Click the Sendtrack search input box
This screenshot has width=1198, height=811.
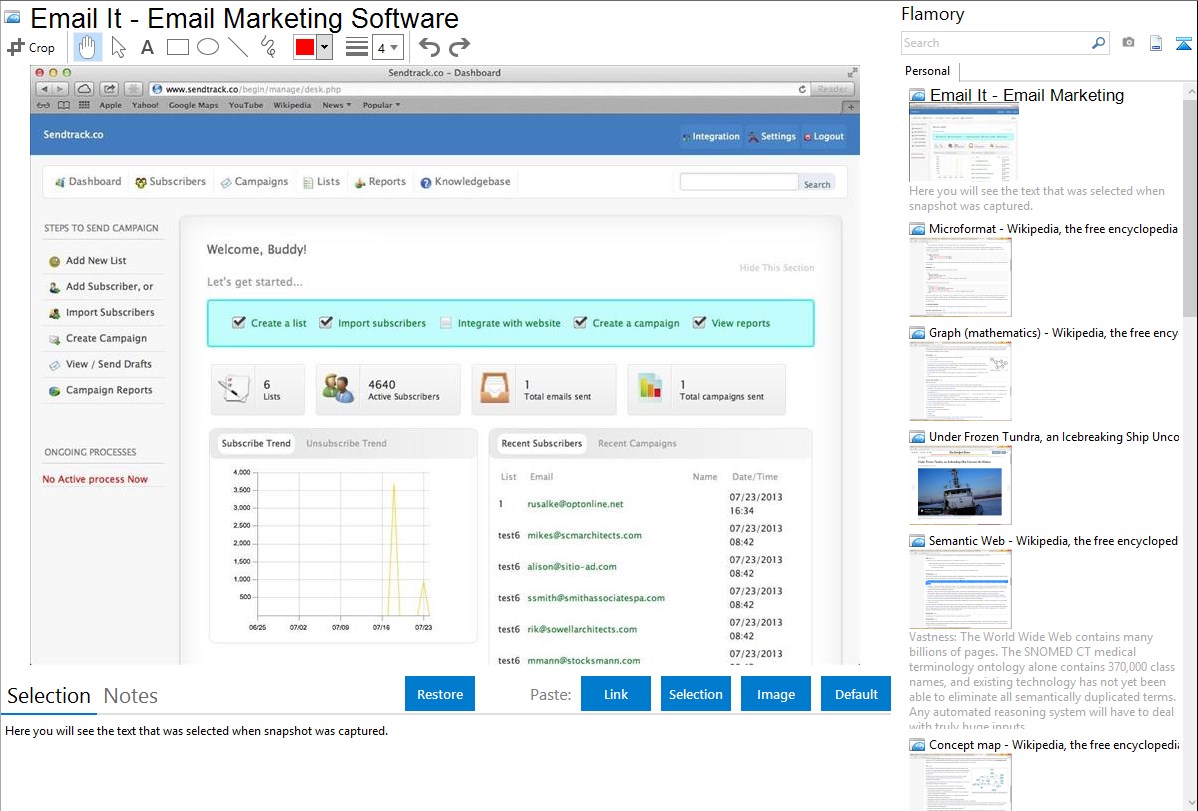[x=739, y=182]
